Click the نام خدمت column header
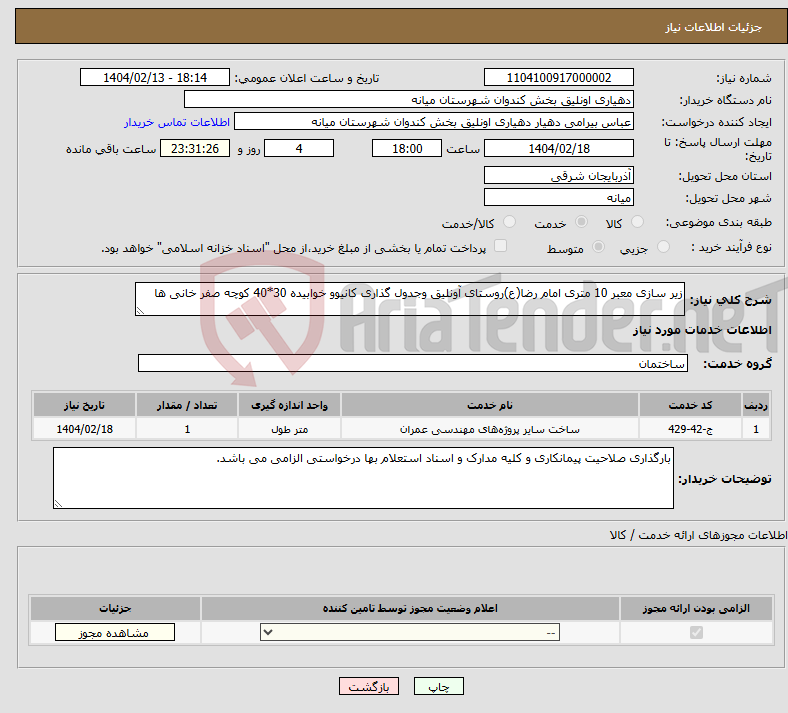Screen dimensions: 788x713 [x=490, y=405]
